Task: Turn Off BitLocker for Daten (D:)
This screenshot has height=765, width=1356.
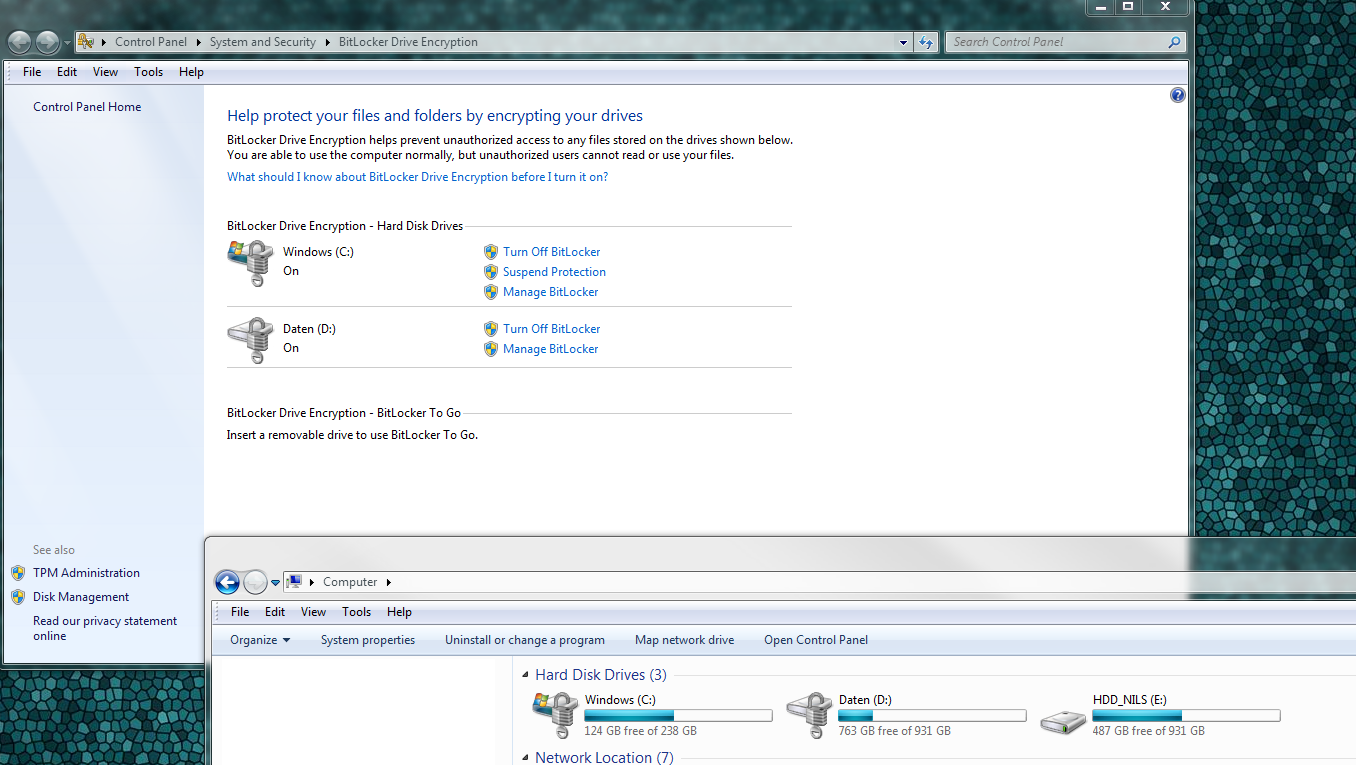Action: coord(551,329)
